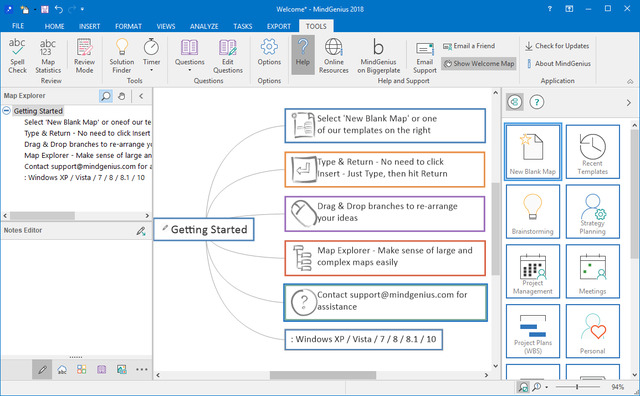
Task: Open Map Statistics tool
Action: pos(48,56)
